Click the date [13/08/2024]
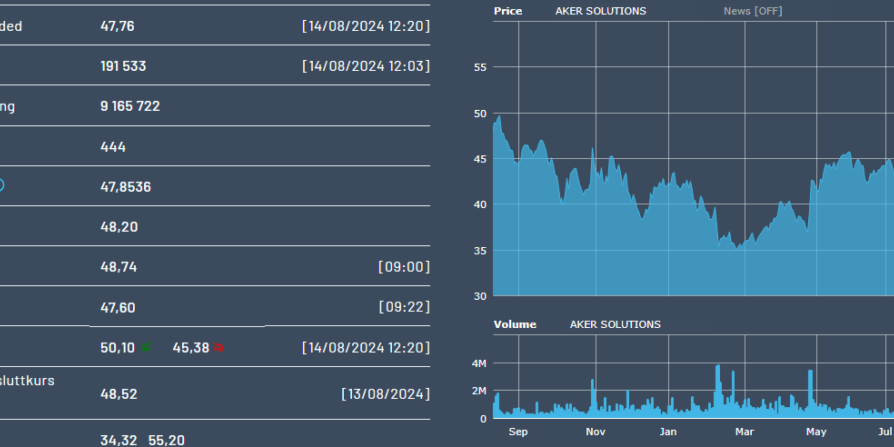Viewport: 894px width, 447px height. coord(386,394)
